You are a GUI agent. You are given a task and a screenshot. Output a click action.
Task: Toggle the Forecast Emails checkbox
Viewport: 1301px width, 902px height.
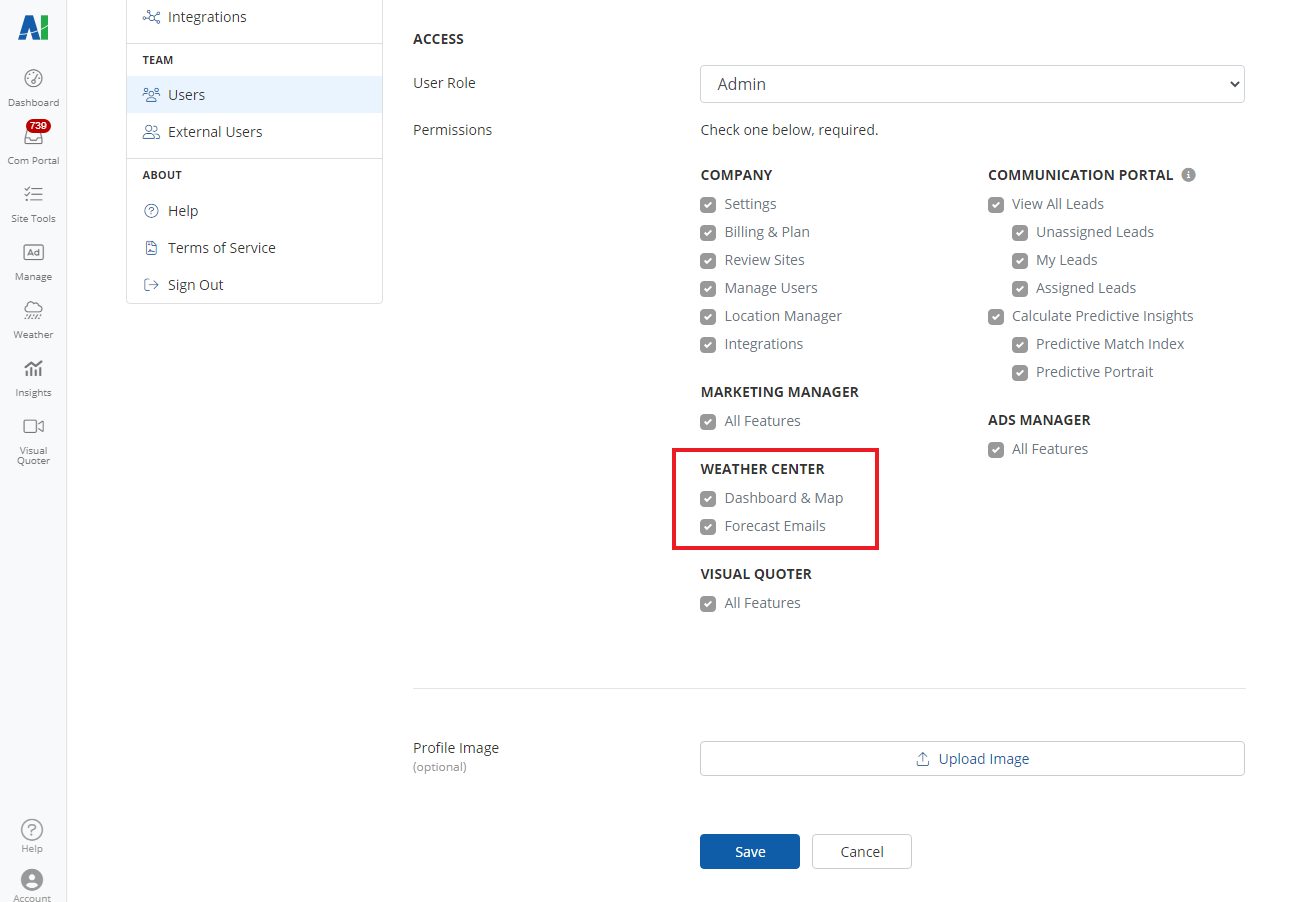[708, 527]
